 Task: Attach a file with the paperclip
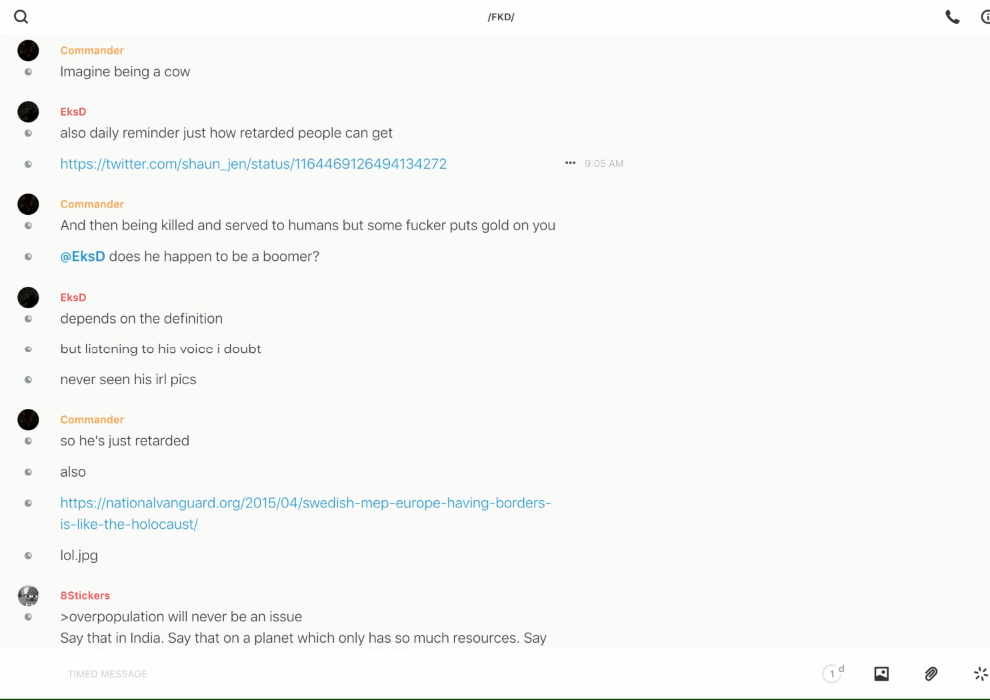coord(931,674)
